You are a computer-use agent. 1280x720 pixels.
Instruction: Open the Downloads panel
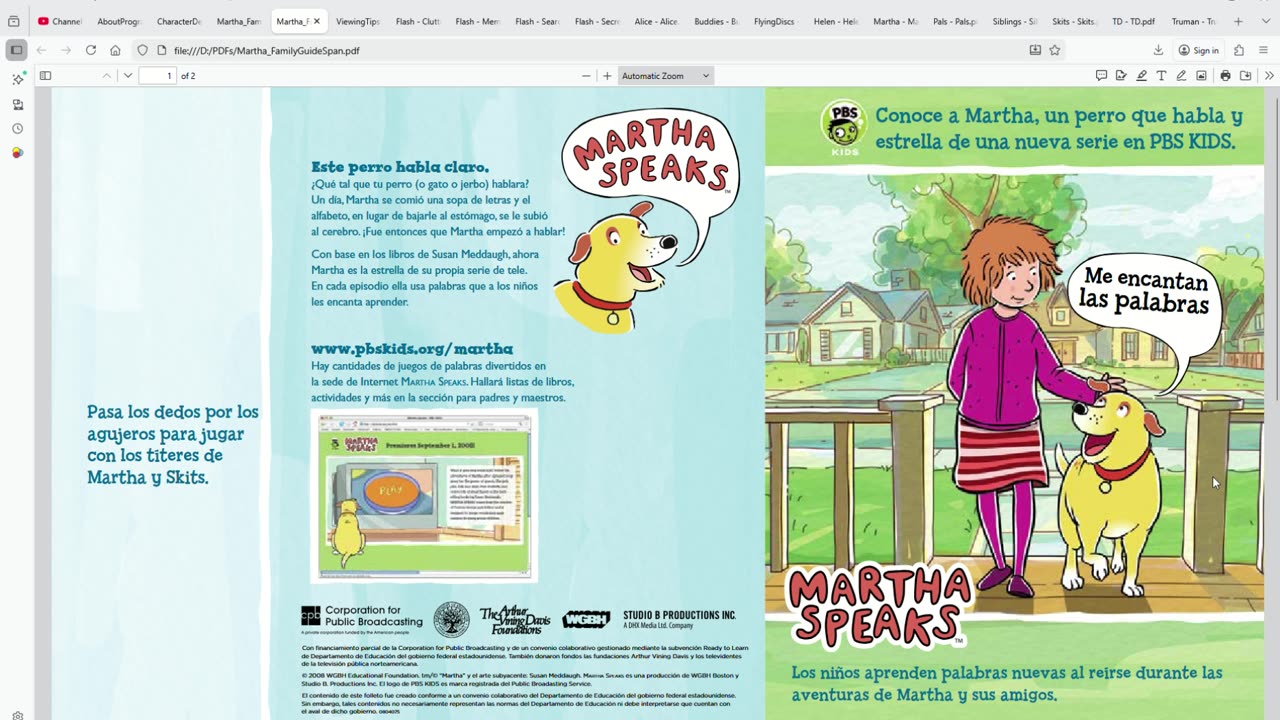tap(1158, 50)
